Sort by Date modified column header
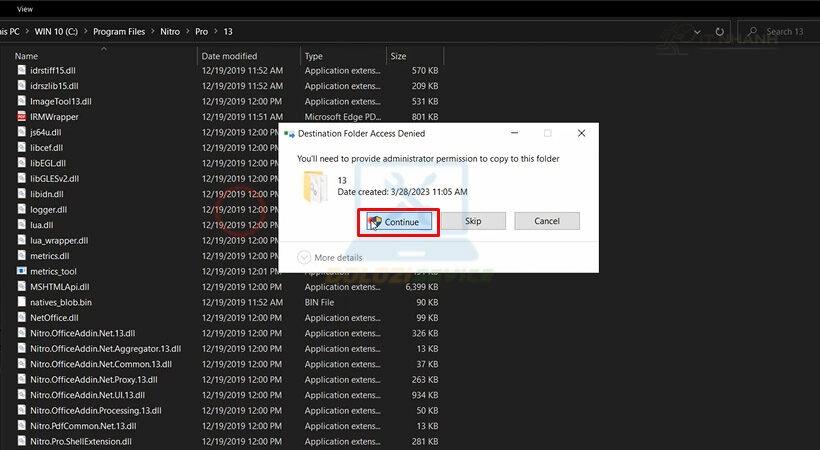The image size is (820, 450). pos(229,56)
